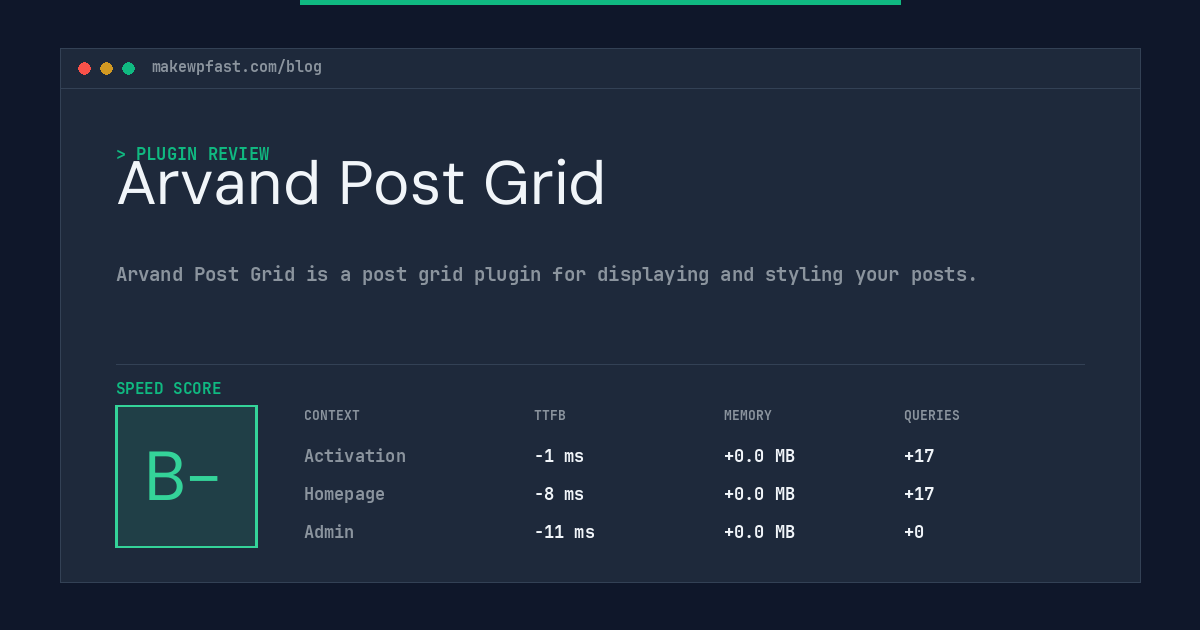Click the red window dot
Screen dimensions: 1200x630
click(84, 68)
